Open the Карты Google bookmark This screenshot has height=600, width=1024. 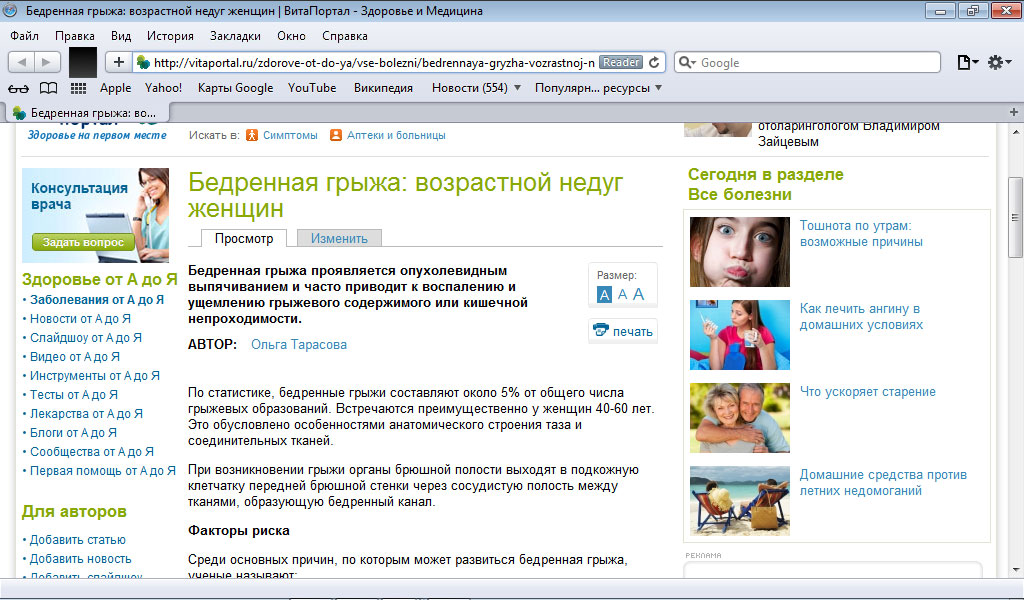coord(235,87)
